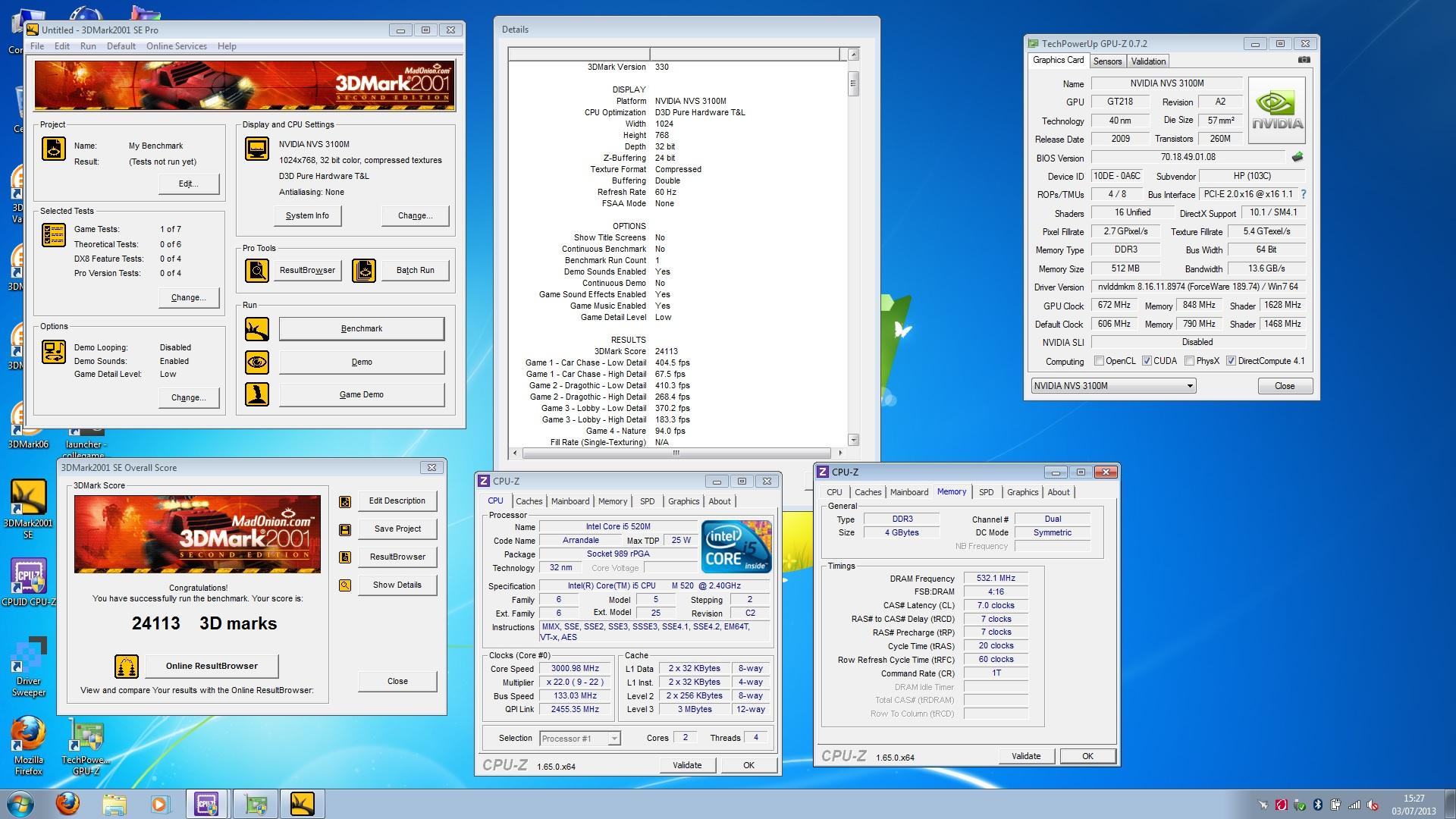1456x819 pixels.
Task: Click the Windows Start button
Action: click(20, 803)
